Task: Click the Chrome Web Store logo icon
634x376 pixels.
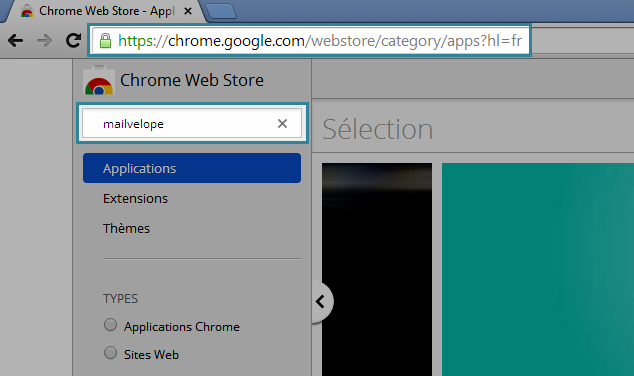Action: 99,80
